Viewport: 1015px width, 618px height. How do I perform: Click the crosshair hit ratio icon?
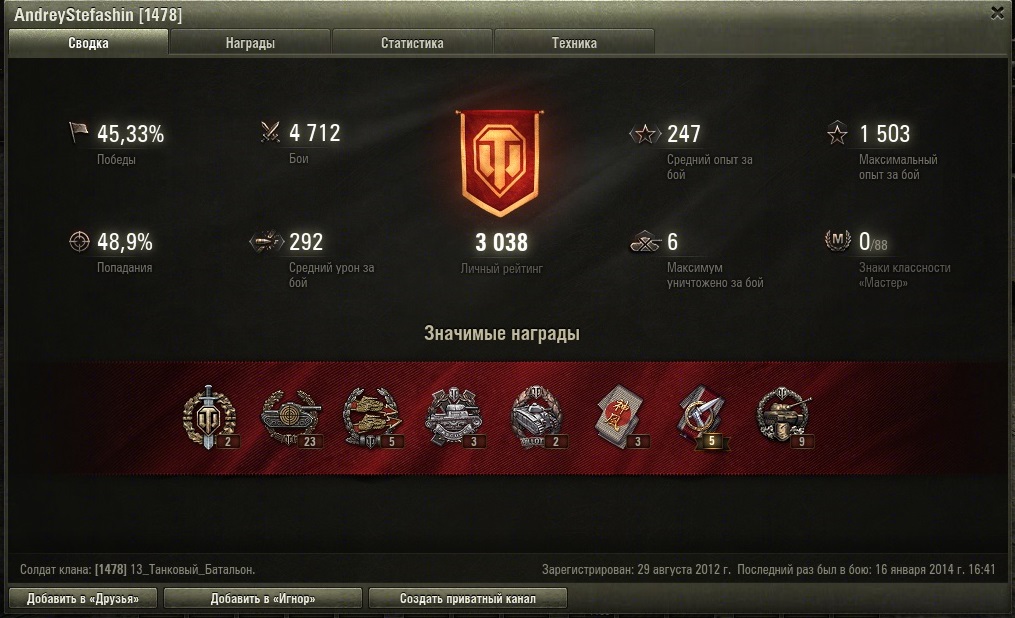tap(79, 241)
